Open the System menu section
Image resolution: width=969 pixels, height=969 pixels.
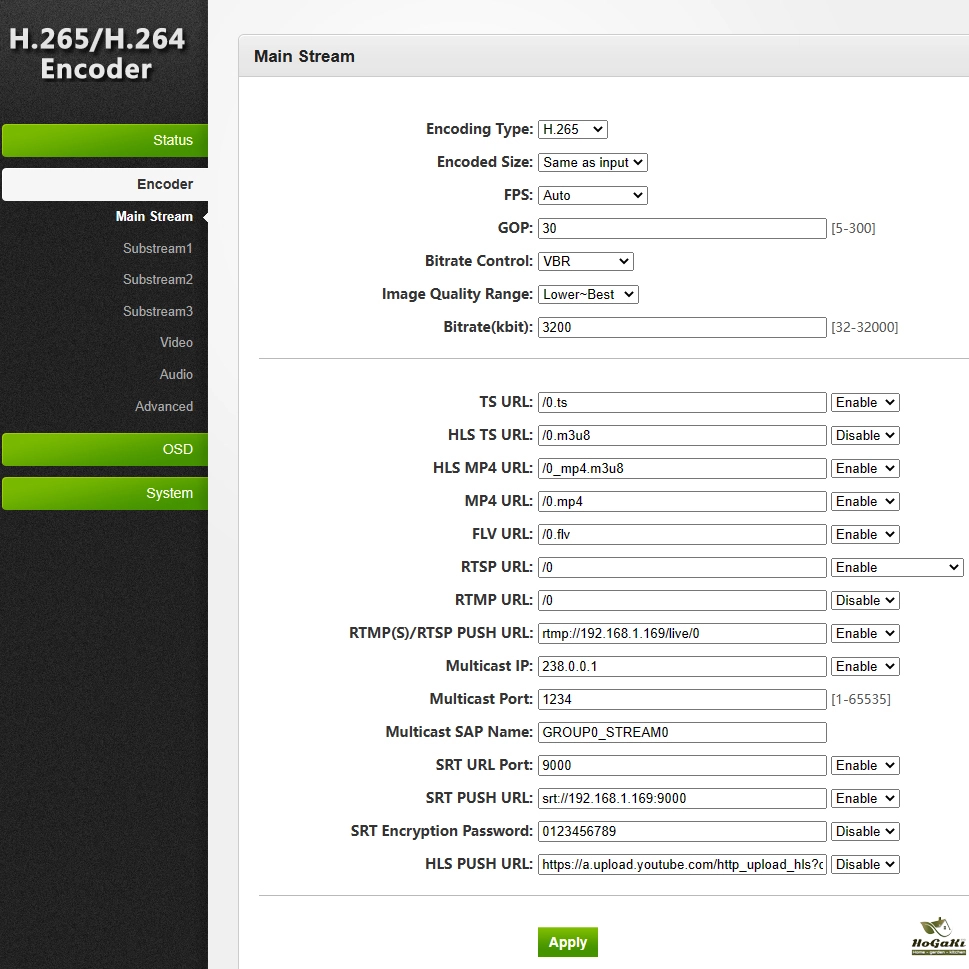[x=104, y=493]
